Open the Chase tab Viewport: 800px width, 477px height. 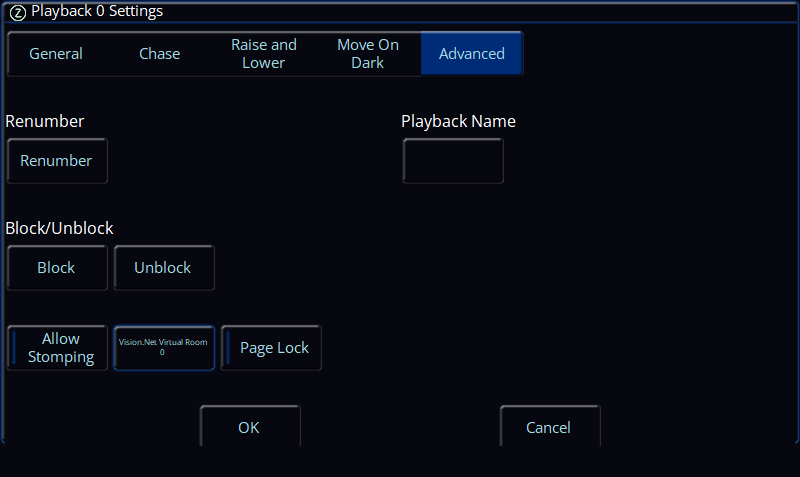(160, 54)
